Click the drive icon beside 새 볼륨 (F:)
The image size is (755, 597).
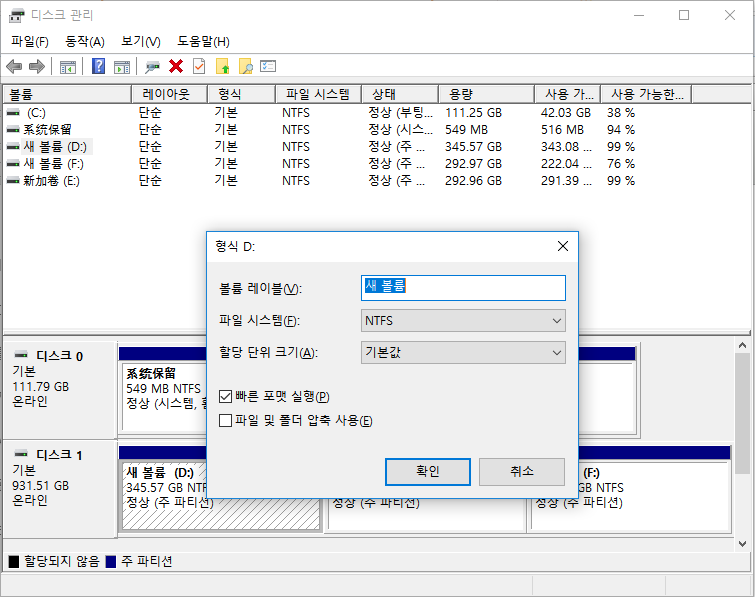point(13,164)
